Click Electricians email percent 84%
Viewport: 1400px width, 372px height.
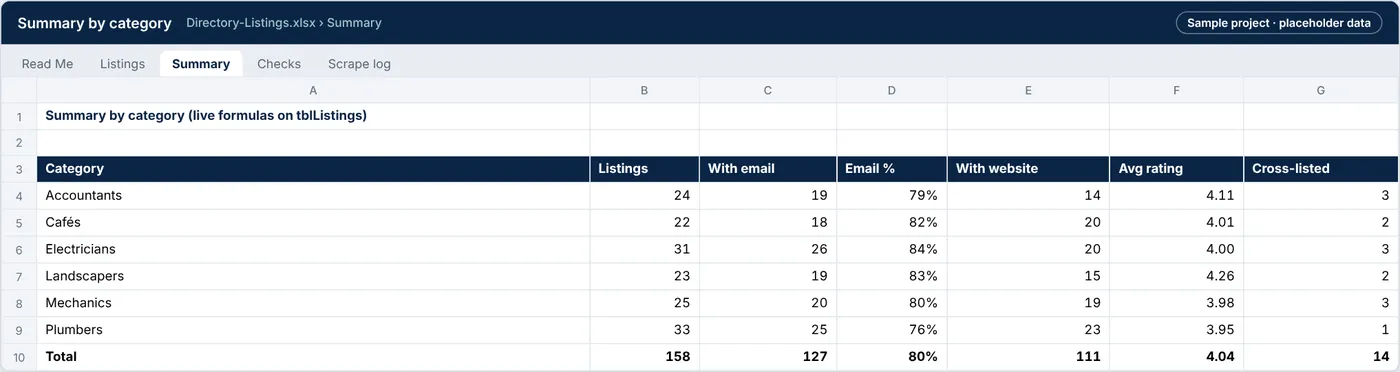coord(892,249)
